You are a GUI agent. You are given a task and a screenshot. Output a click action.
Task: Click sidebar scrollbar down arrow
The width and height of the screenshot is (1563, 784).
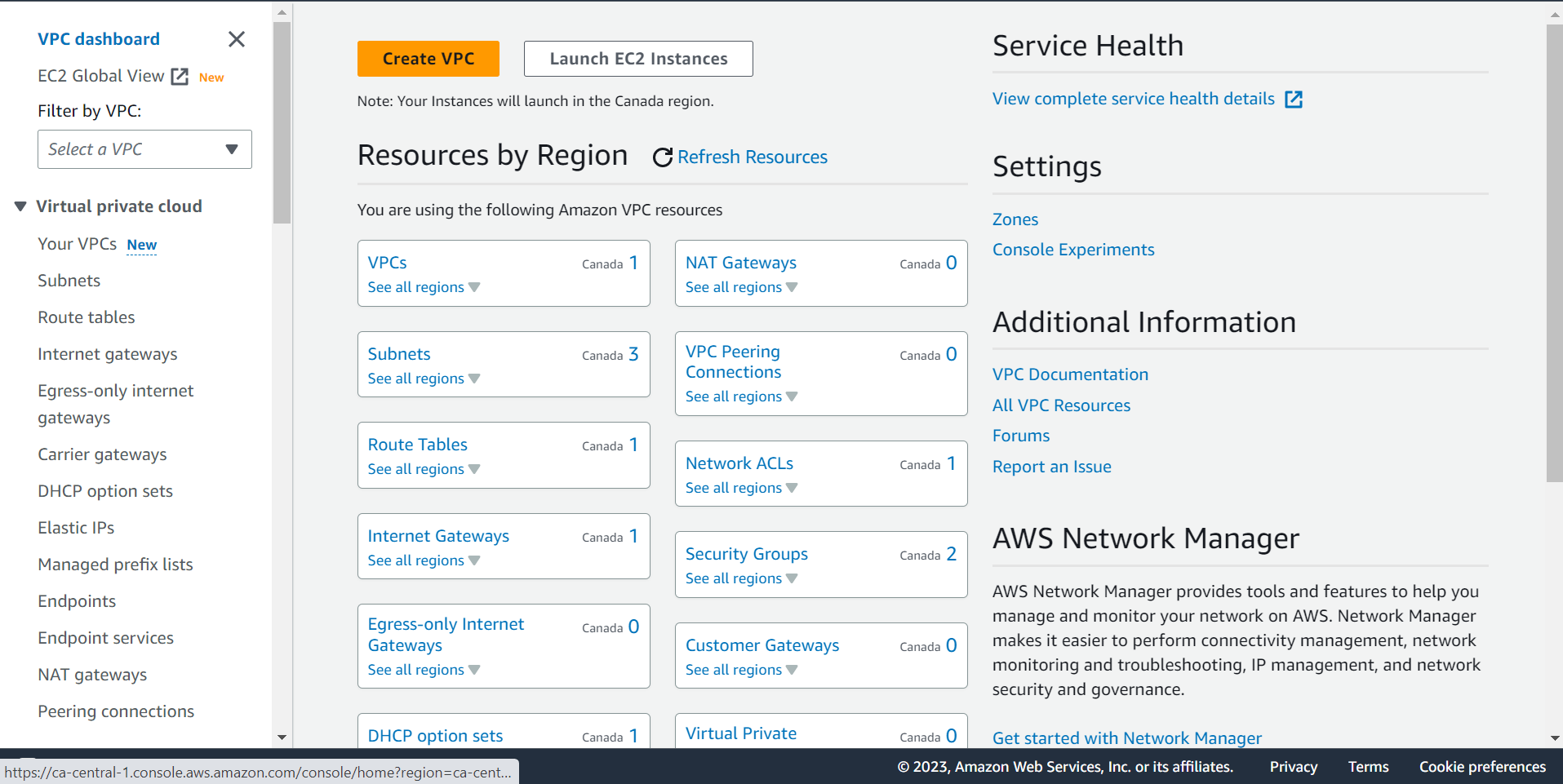282,737
